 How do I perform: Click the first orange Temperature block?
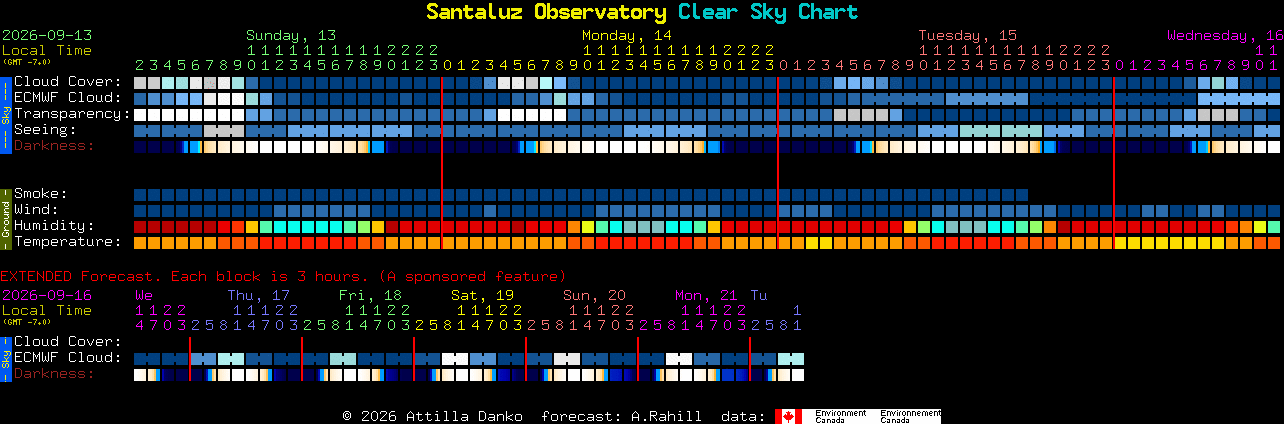[140, 242]
